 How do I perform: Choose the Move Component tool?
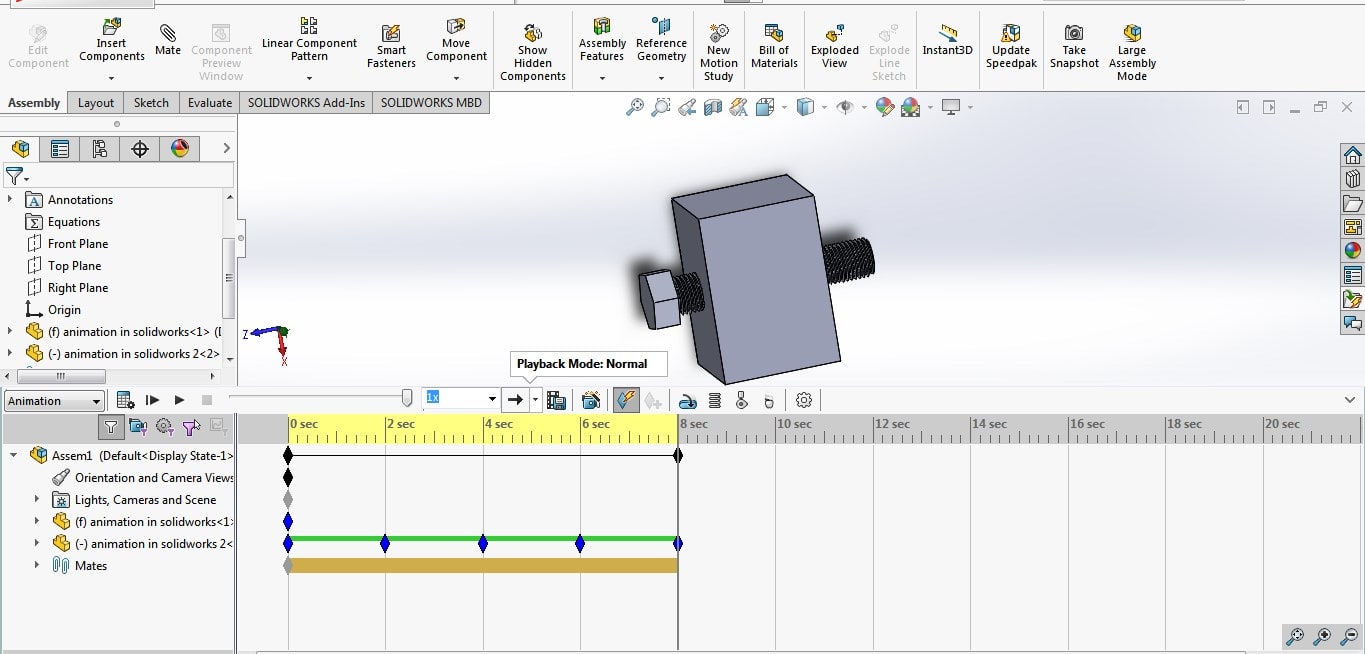pos(456,40)
